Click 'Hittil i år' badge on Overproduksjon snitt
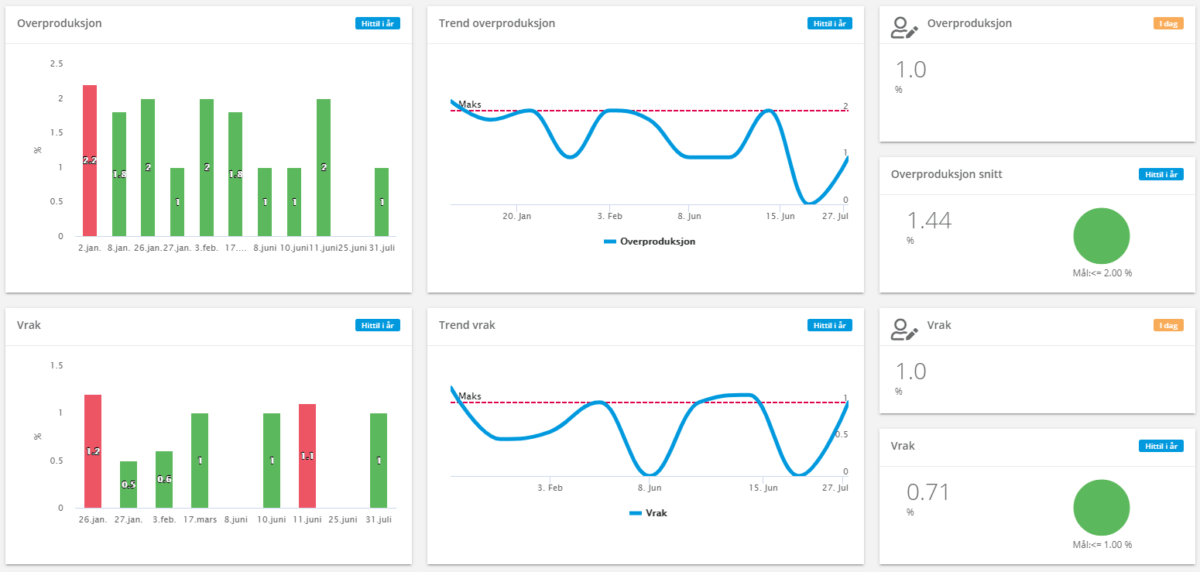The width and height of the screenshot is (1200, 572). click(x=1160, y=174)
